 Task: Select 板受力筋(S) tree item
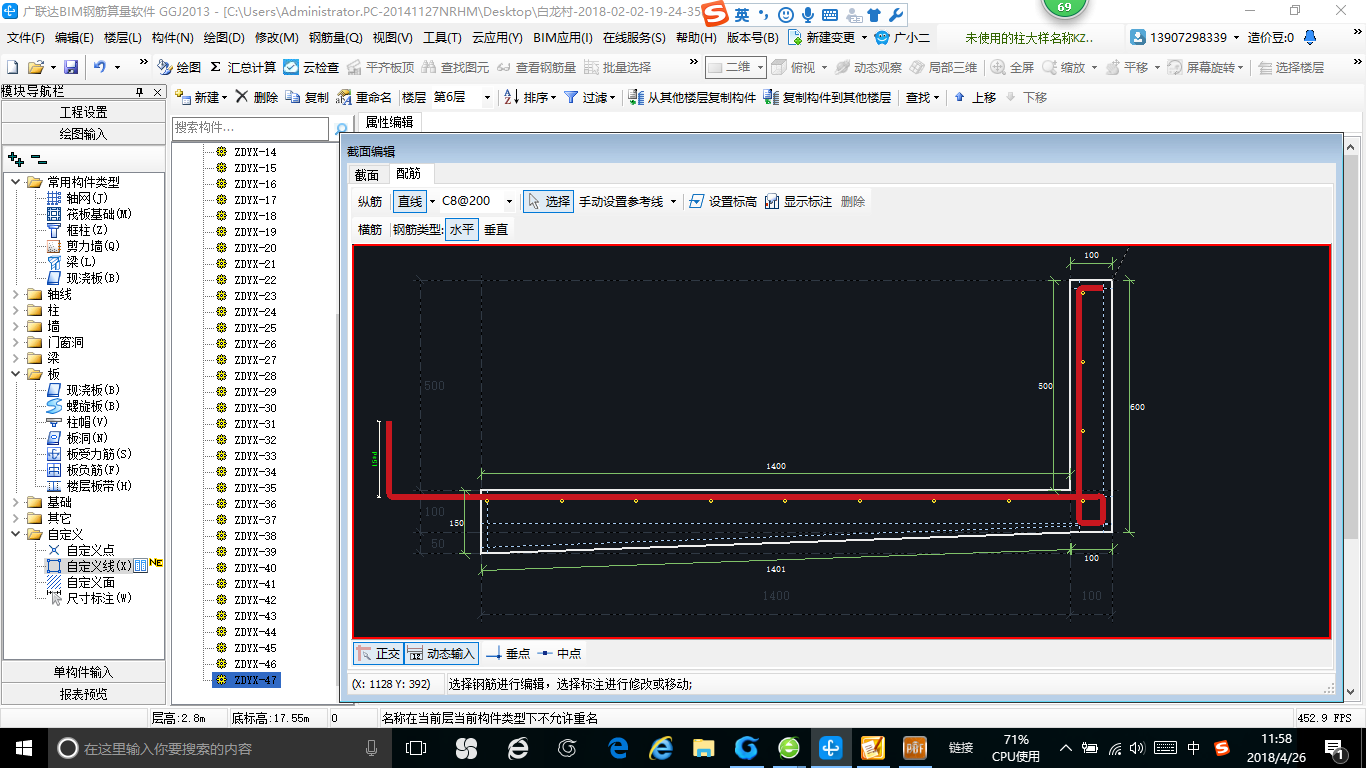90,454
